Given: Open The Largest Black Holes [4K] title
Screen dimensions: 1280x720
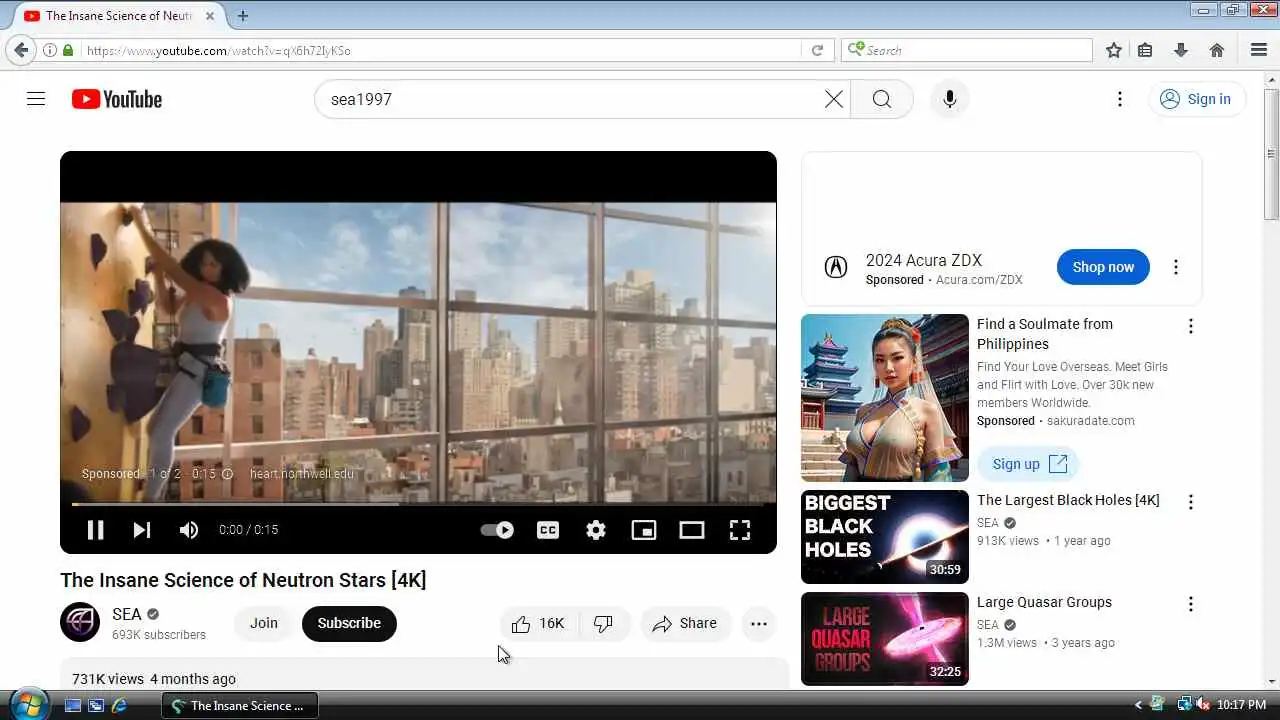Looking at the screenshot, I should (1068, 500).
